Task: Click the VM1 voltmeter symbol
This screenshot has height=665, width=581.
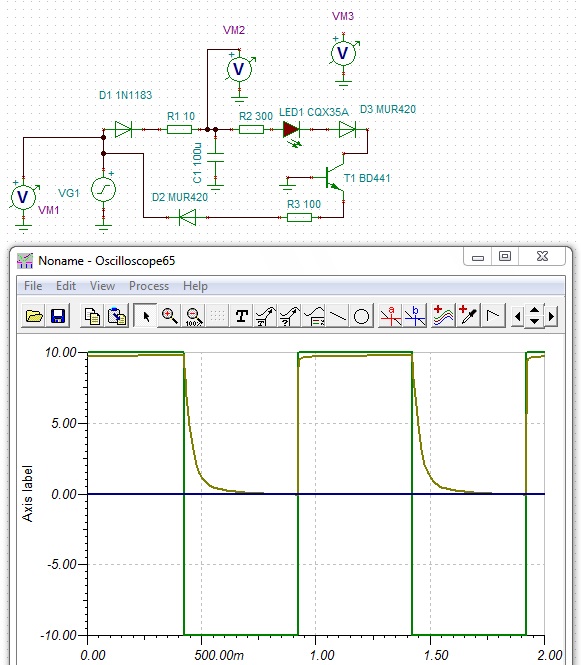Action: pos(23,197)
